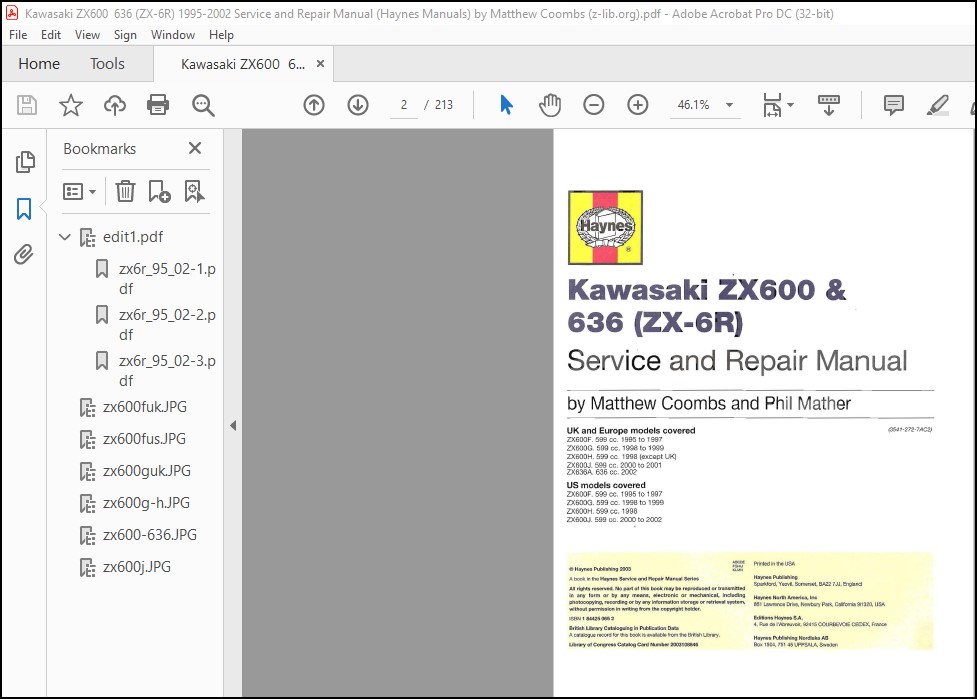Add a star bookmark to this file
Screen dimensions: 977x699
[x=70, y=105]
